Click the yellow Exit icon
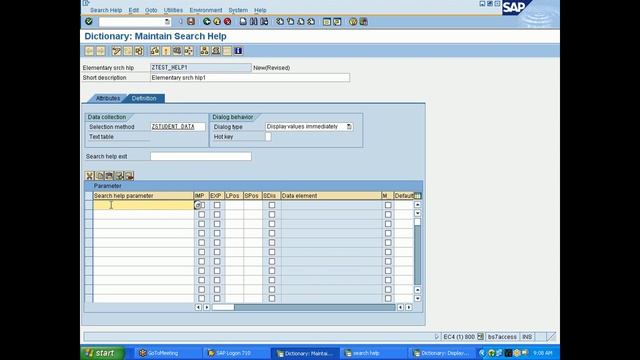Viewport: 640px width, 360px height. pyautogui.click(x=217, y=22)
